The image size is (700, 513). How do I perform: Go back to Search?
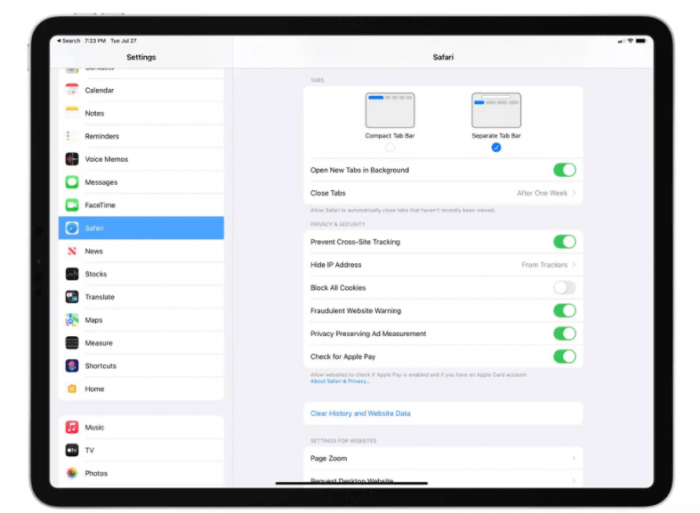tap(69, 41)
